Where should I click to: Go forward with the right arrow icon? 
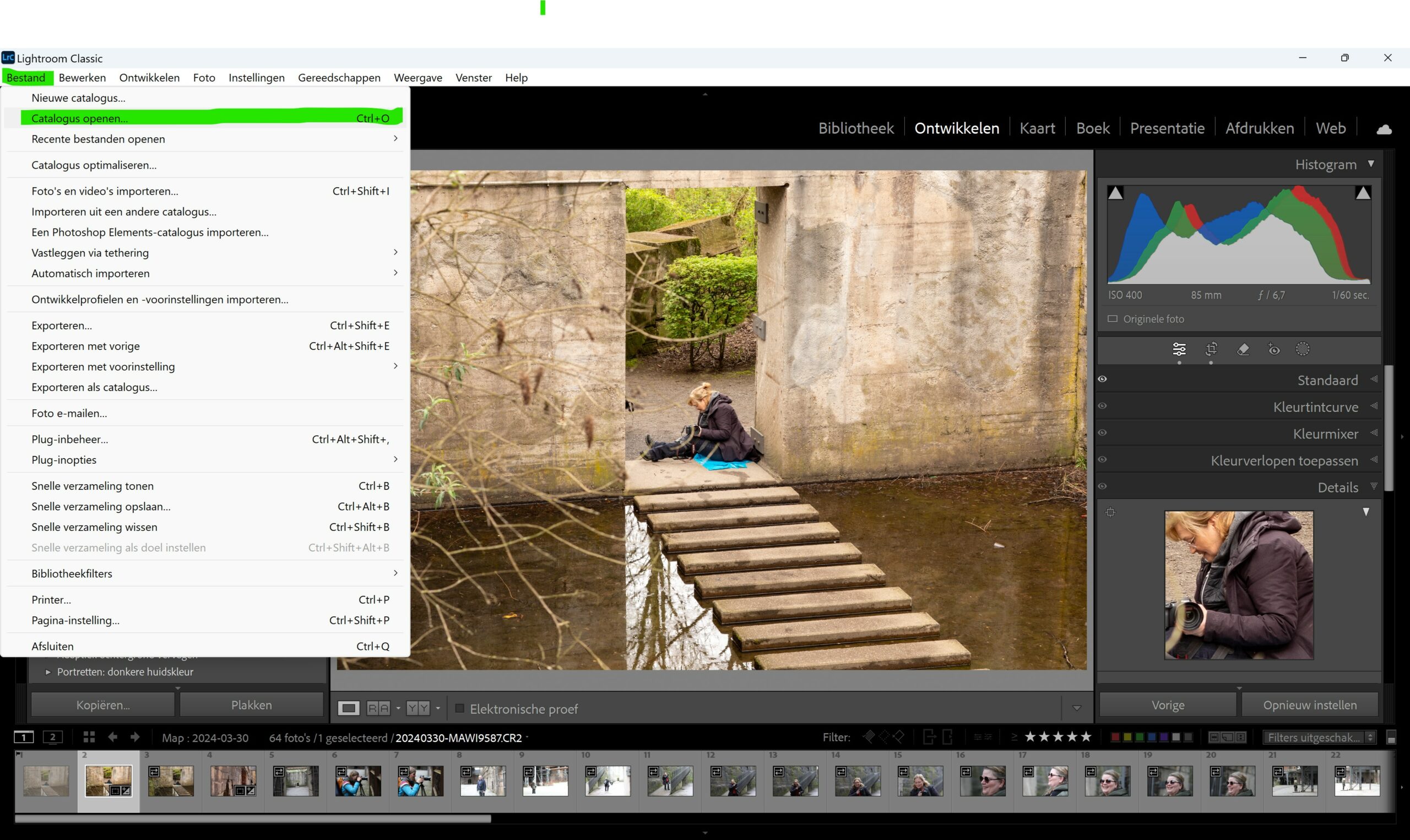pyautogui.click(x=134, y=737)
